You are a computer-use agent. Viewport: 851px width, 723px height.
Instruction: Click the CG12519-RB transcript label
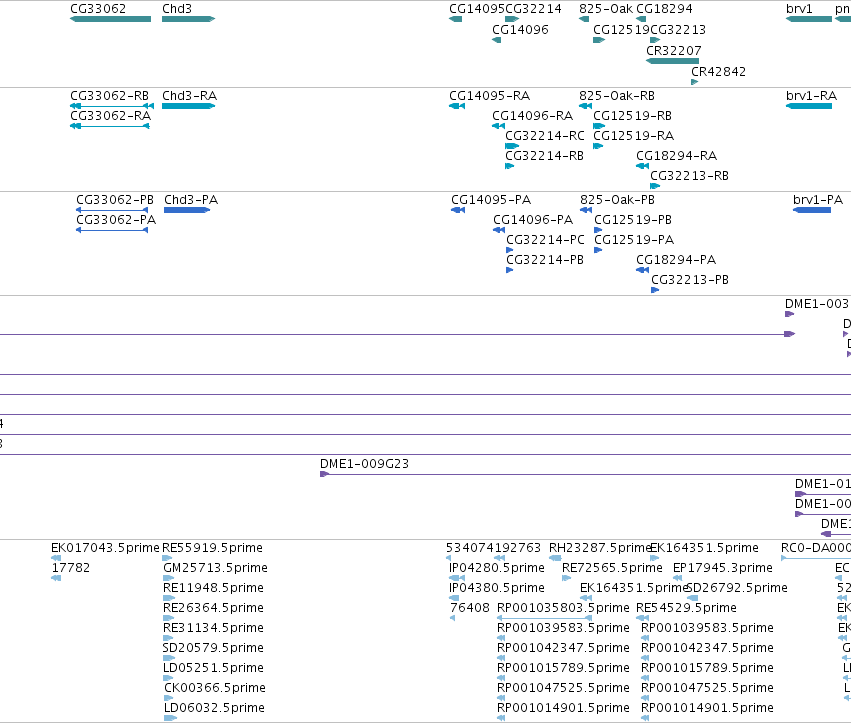point(632,116)
